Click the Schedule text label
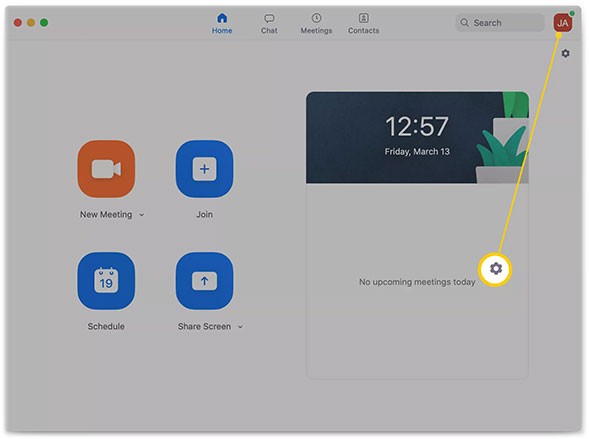 [x=106, y=326]
